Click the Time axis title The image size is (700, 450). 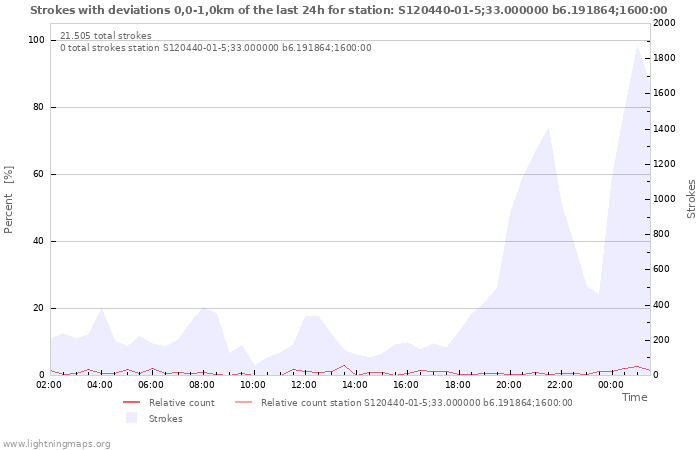(634, 397)
